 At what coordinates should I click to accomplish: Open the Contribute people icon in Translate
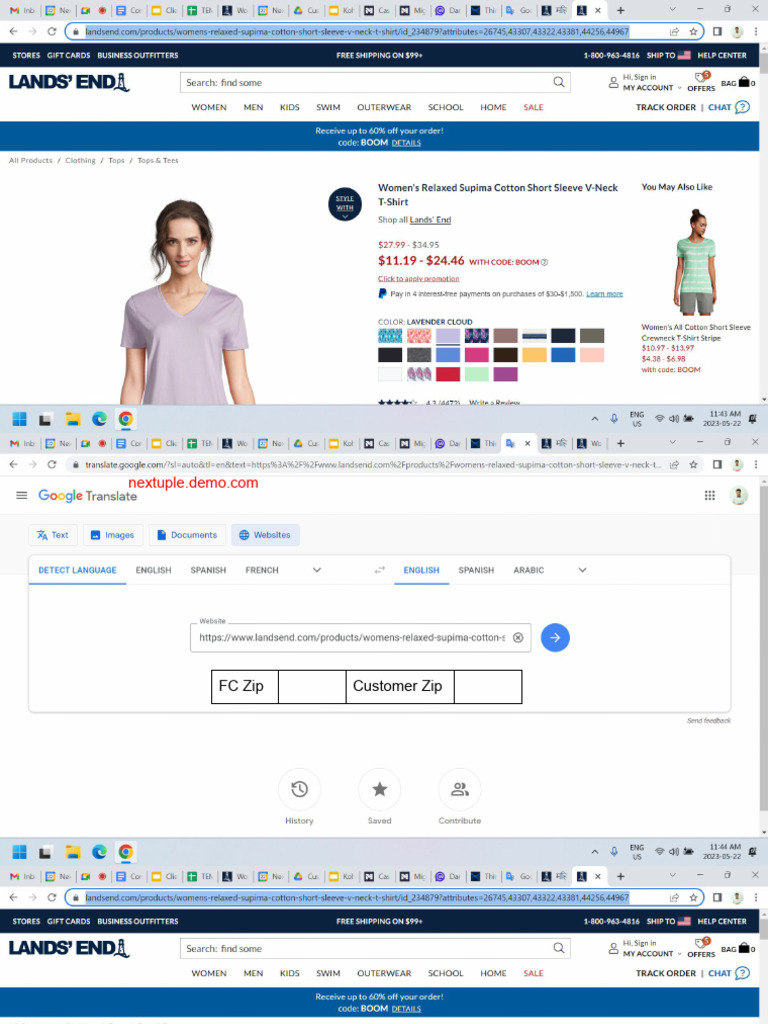pos(460,790)
